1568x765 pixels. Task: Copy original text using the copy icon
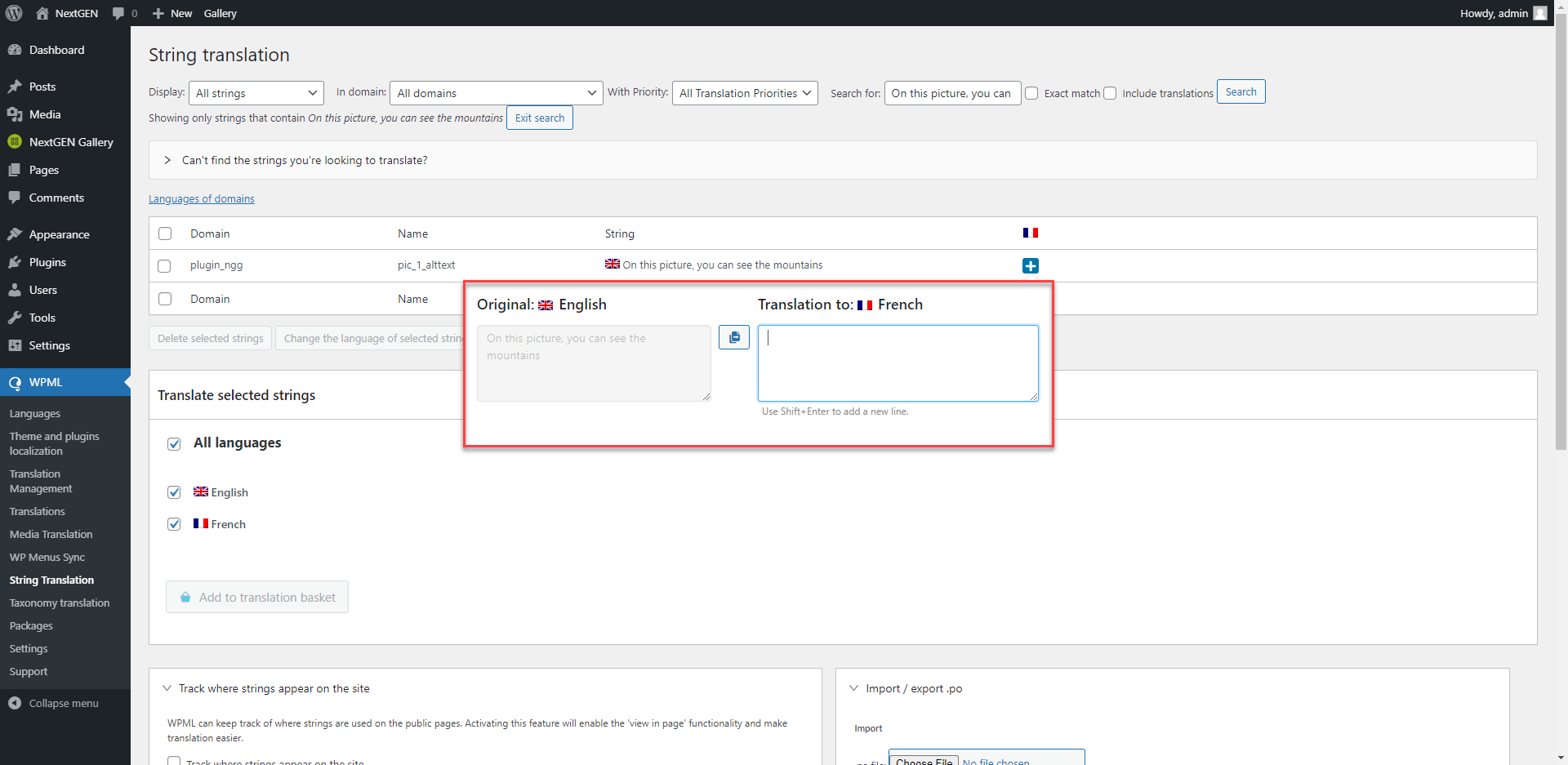(x=734, y=337)
